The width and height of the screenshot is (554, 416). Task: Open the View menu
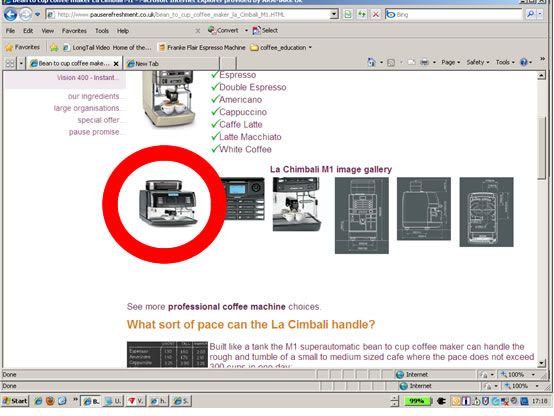click(x=48, y=31)
